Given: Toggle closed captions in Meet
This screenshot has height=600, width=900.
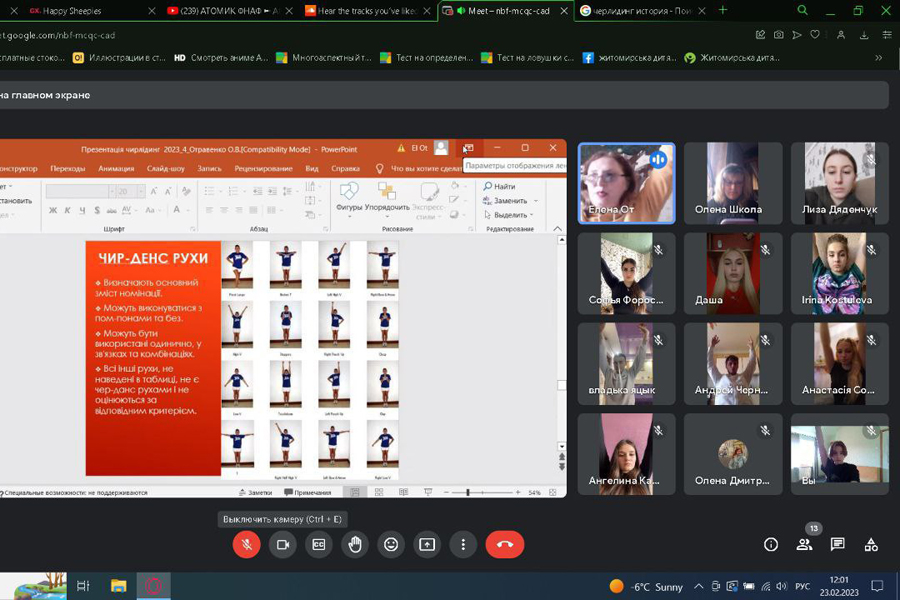Looking at the screenshot, I should 319,544.
